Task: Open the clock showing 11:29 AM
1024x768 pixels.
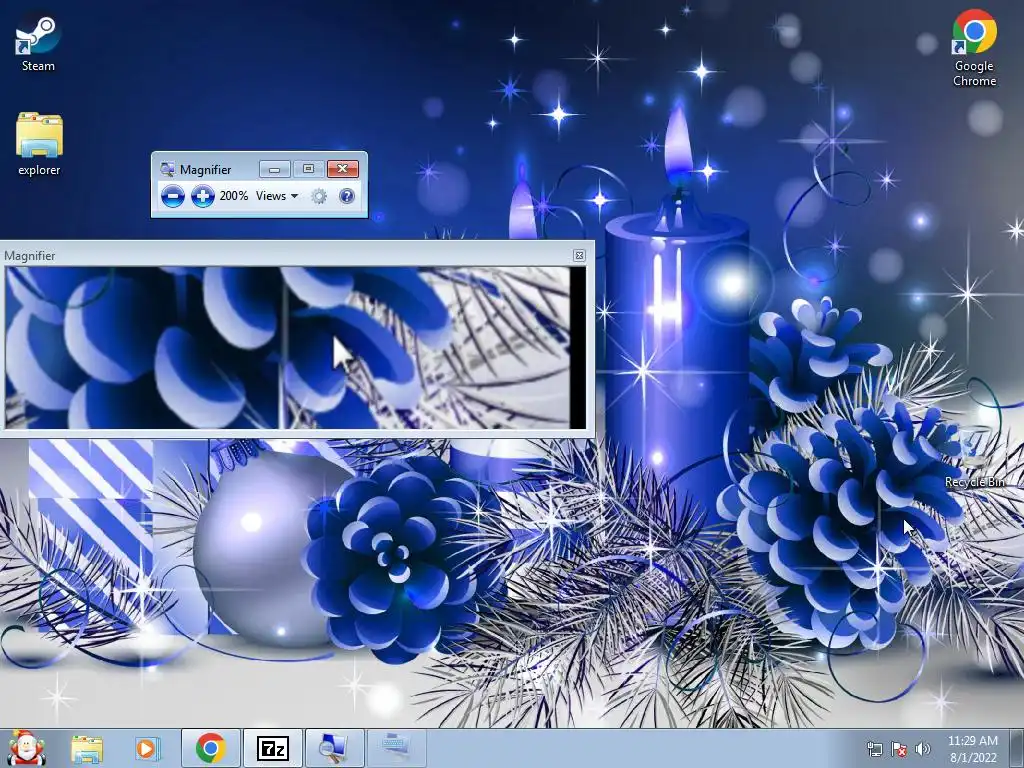Action: [x=973, y=748]
